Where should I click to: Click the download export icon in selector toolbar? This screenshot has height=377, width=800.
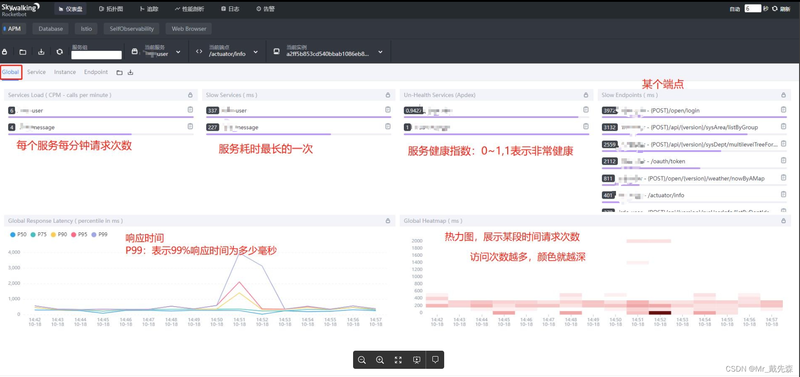pyautogui.click(x=41, y=52)
